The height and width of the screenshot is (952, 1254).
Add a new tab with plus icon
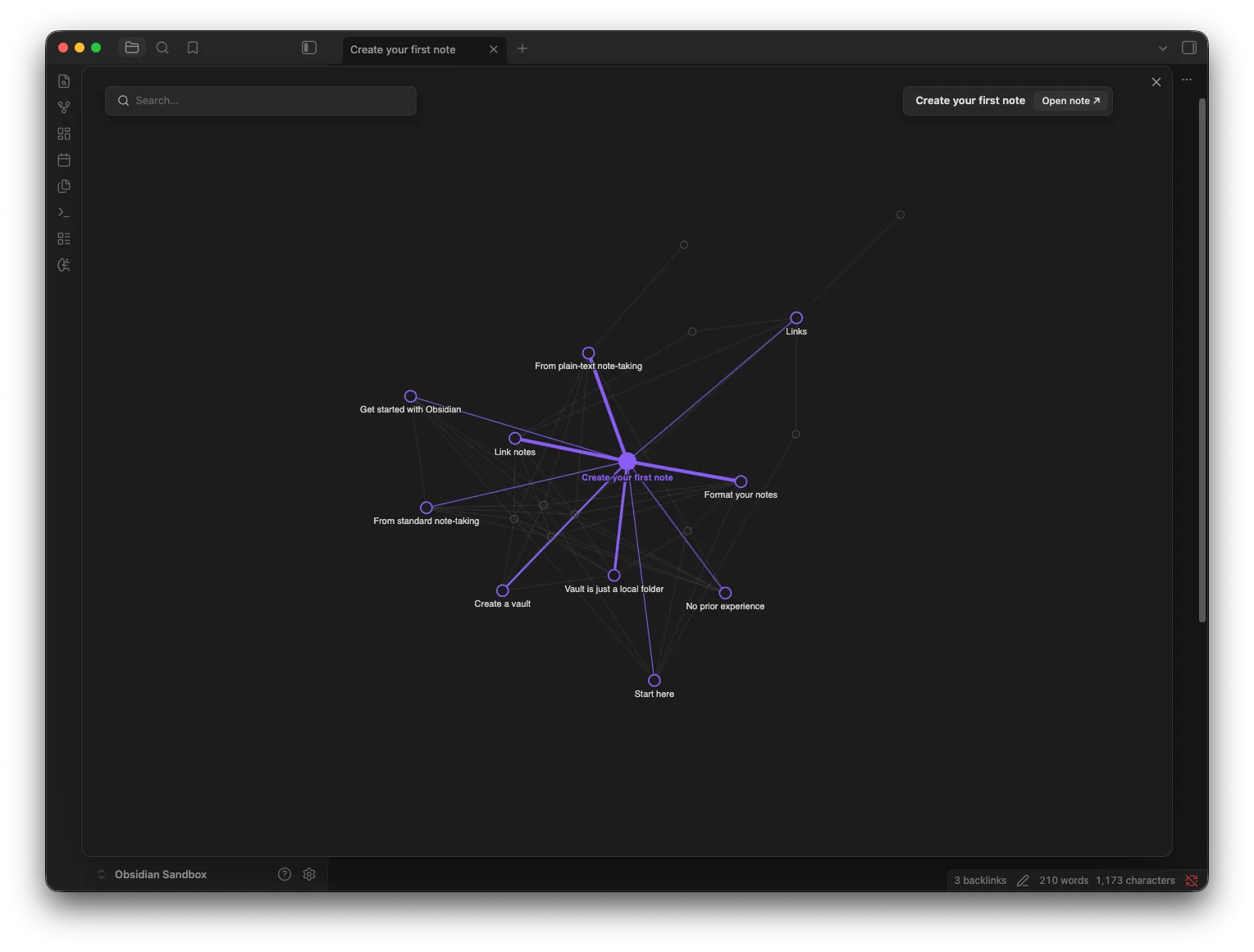pos(522,48)
